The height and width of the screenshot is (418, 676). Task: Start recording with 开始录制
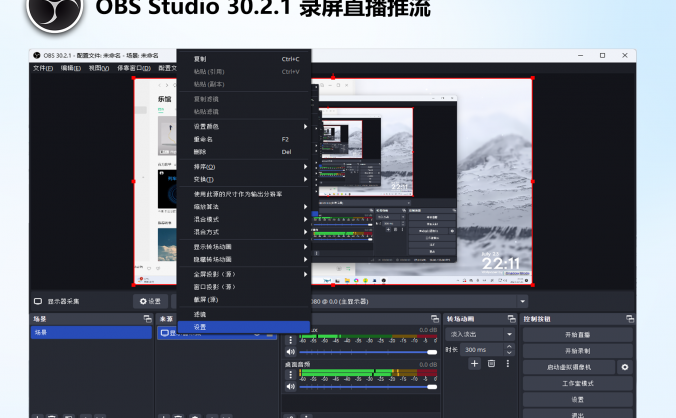(578, 351)
